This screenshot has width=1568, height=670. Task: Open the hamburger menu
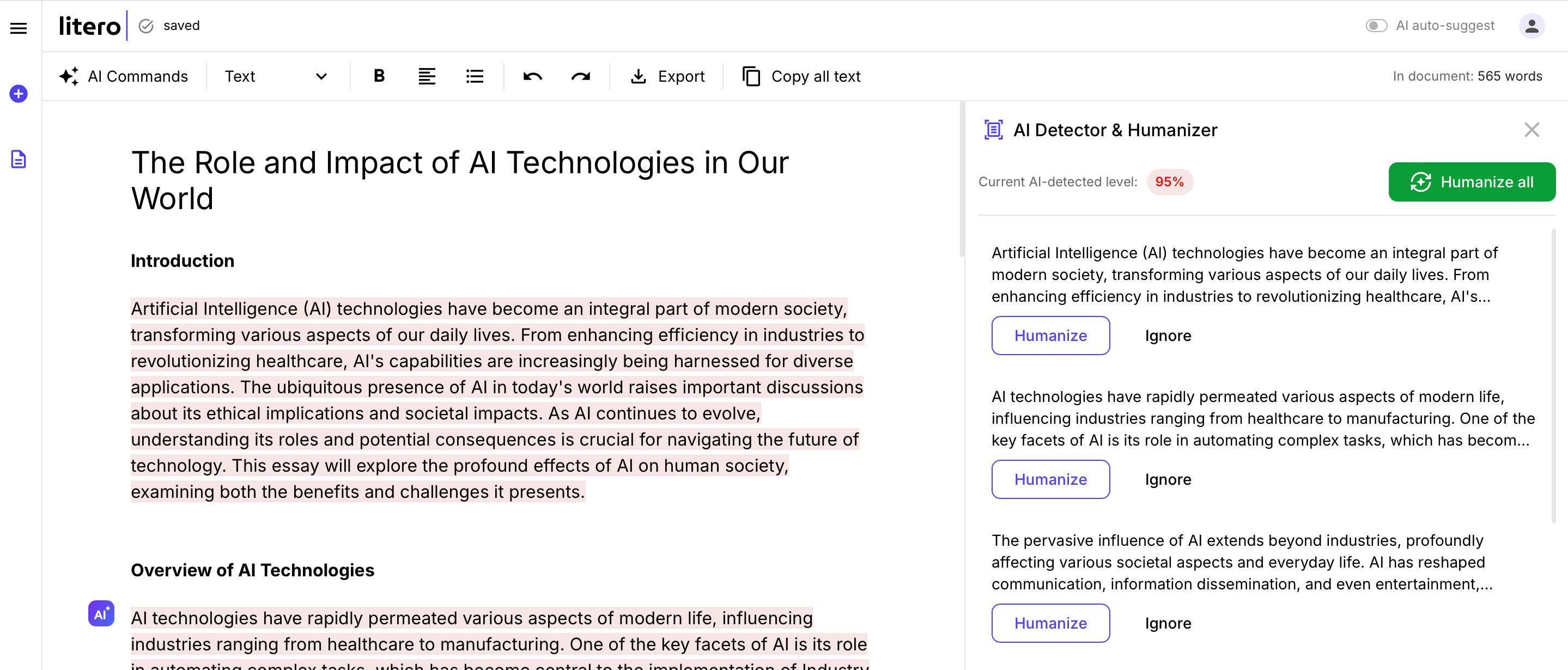(x=19, y=28)
